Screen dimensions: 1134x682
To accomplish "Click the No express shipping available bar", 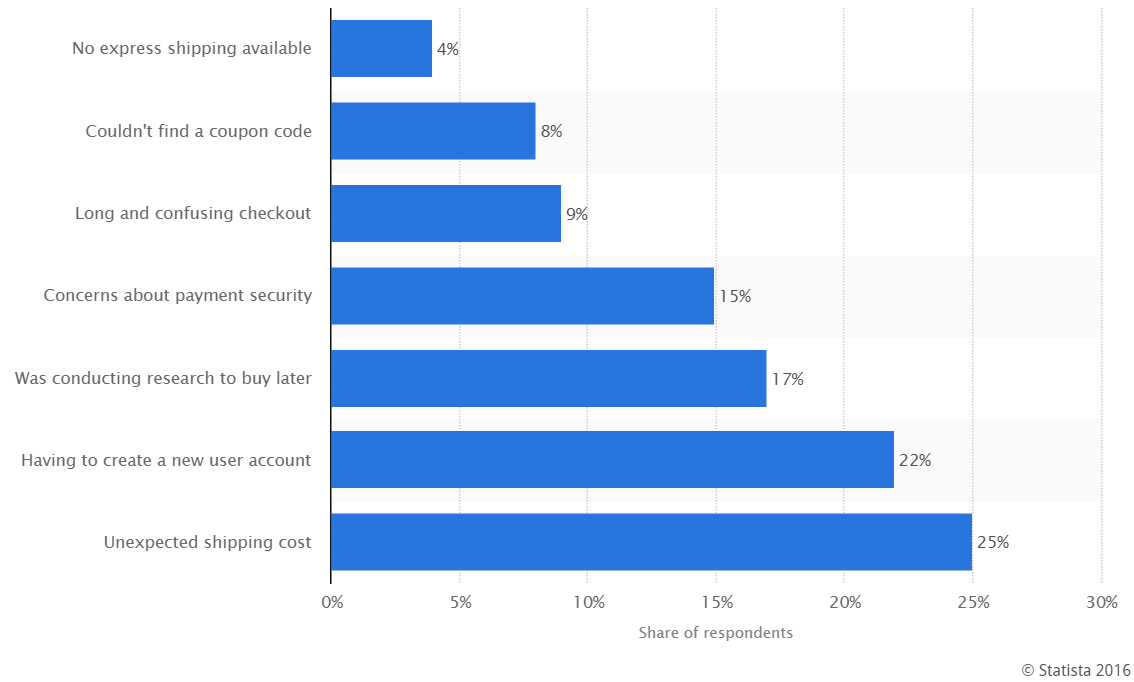I will tap(382, 48).
